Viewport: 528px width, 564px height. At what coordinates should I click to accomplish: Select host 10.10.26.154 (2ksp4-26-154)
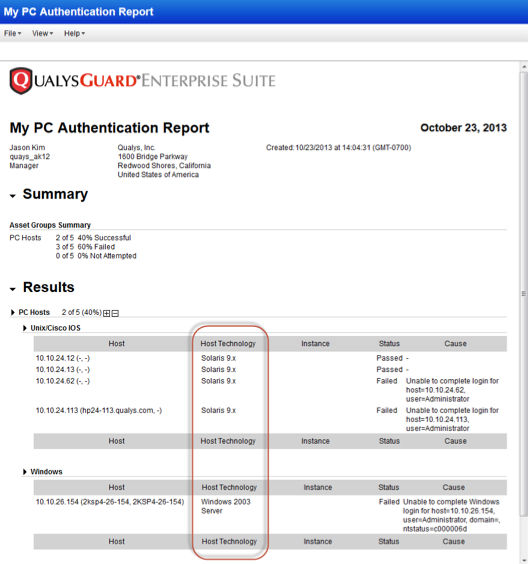pyautogui.click(x=110, y=502)
